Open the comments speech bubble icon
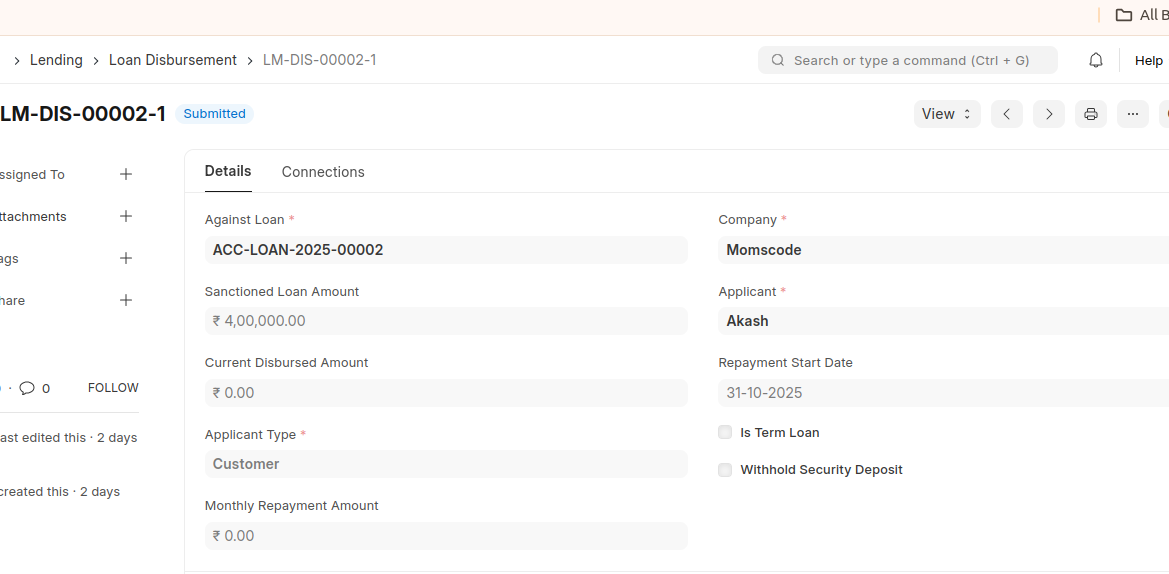 (x=27, y=388)
